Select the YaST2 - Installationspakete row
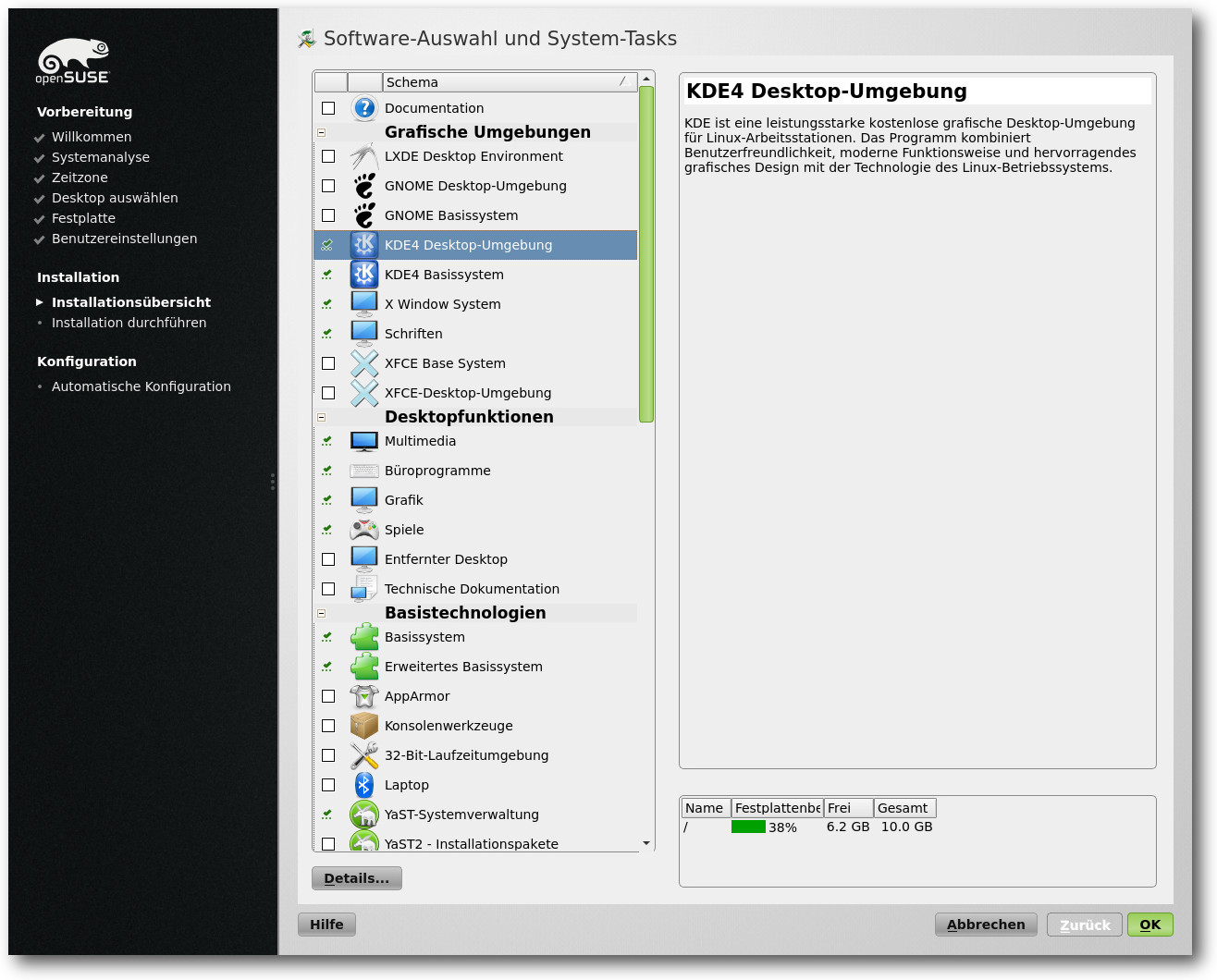The height and width of the screenshot is (980, 1217). pos(475,843)
